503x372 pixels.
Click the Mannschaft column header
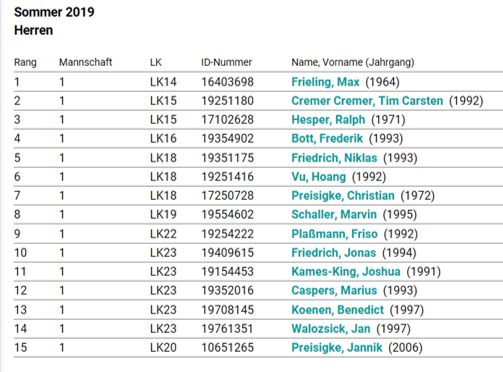point(86,62)
